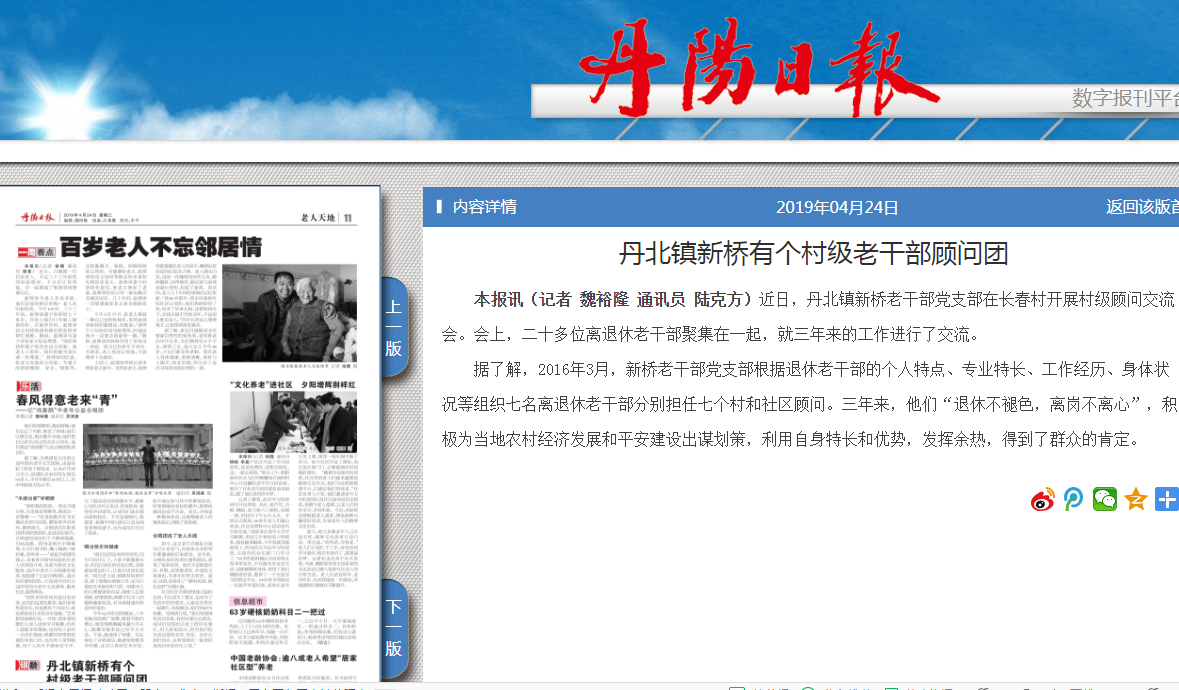Click byline 记者 魏裕隆 通讯员 陆克方
This screenshot has width=1179, height=690.
pyautogui.click(x=641, y=300)
